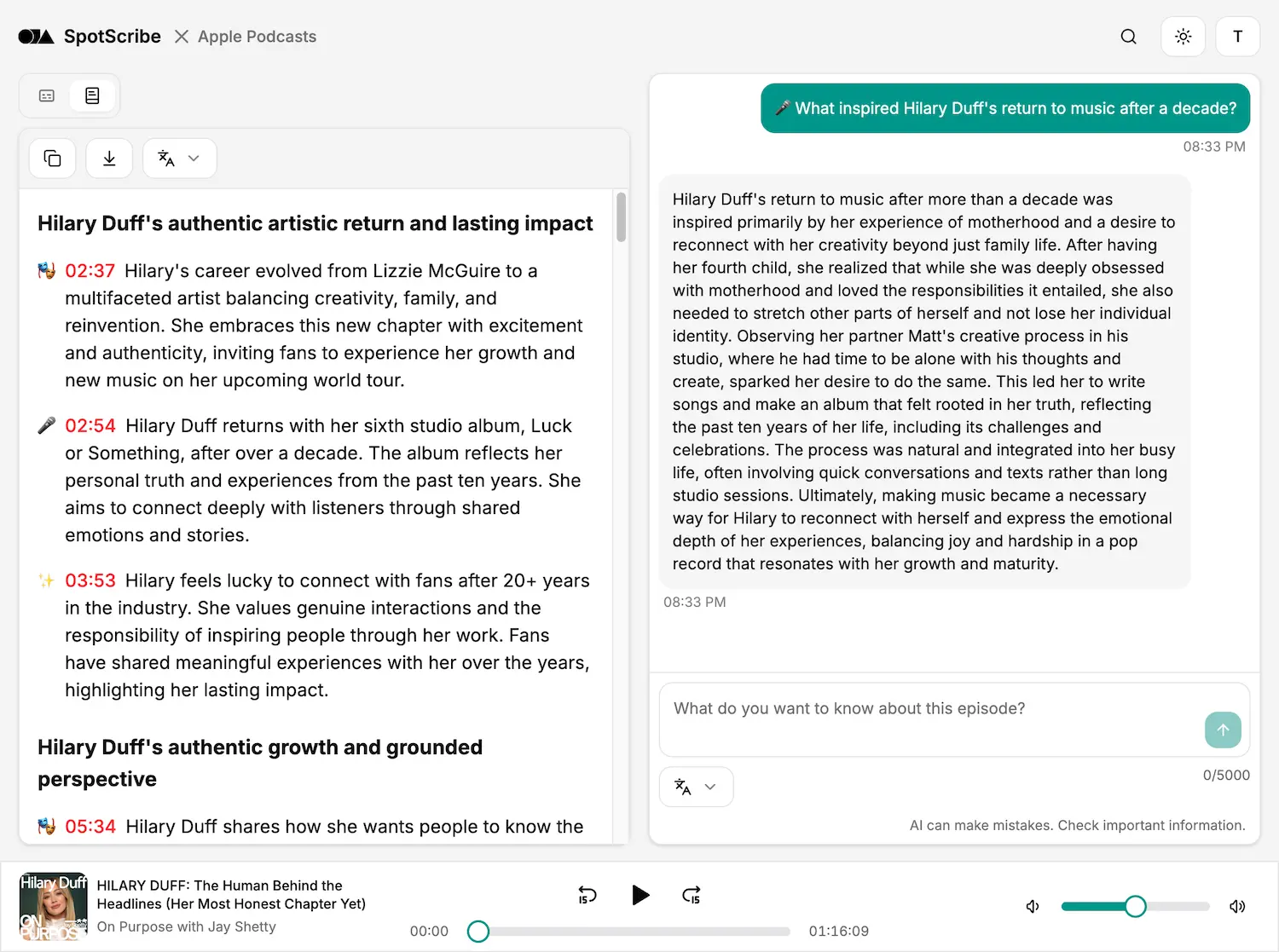This screenshot has width=1279, height=952.
Task: Toggle document view for the transcript
Action: (93, 95)
